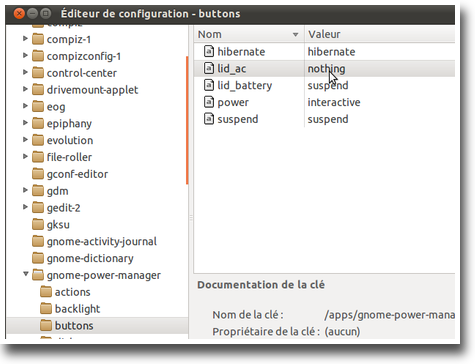The width and height of the screenshot is (475, 364).
Task: Click the eog folder icon
Action: tap(38, 106)
